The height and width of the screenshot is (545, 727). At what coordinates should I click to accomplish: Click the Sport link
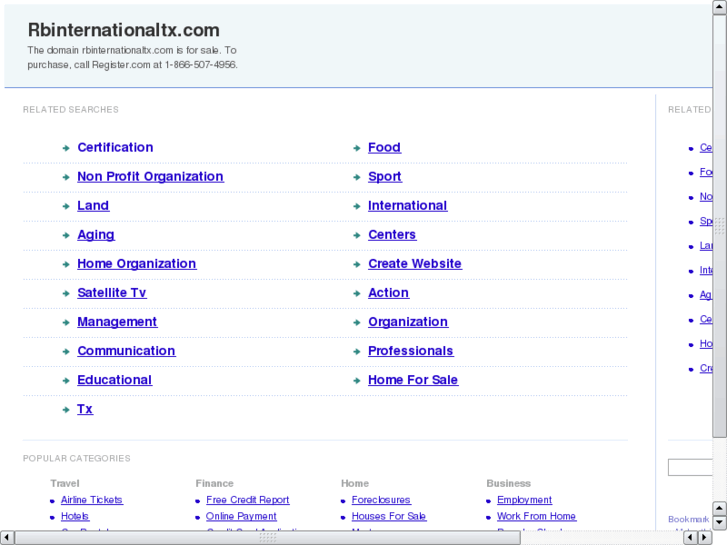click(x=384, y=177)
